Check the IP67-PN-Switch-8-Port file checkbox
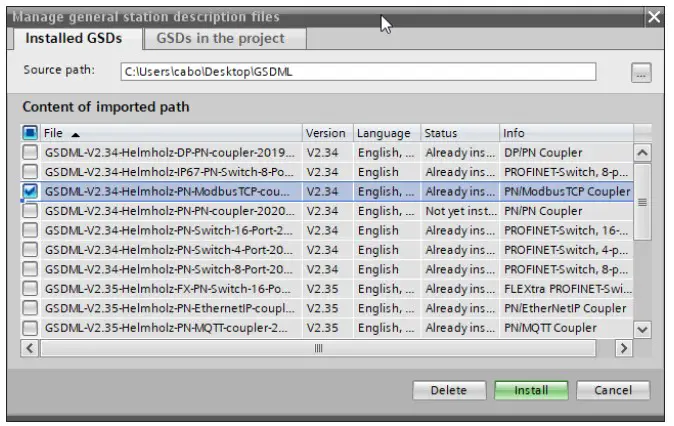 pos(30,172)
